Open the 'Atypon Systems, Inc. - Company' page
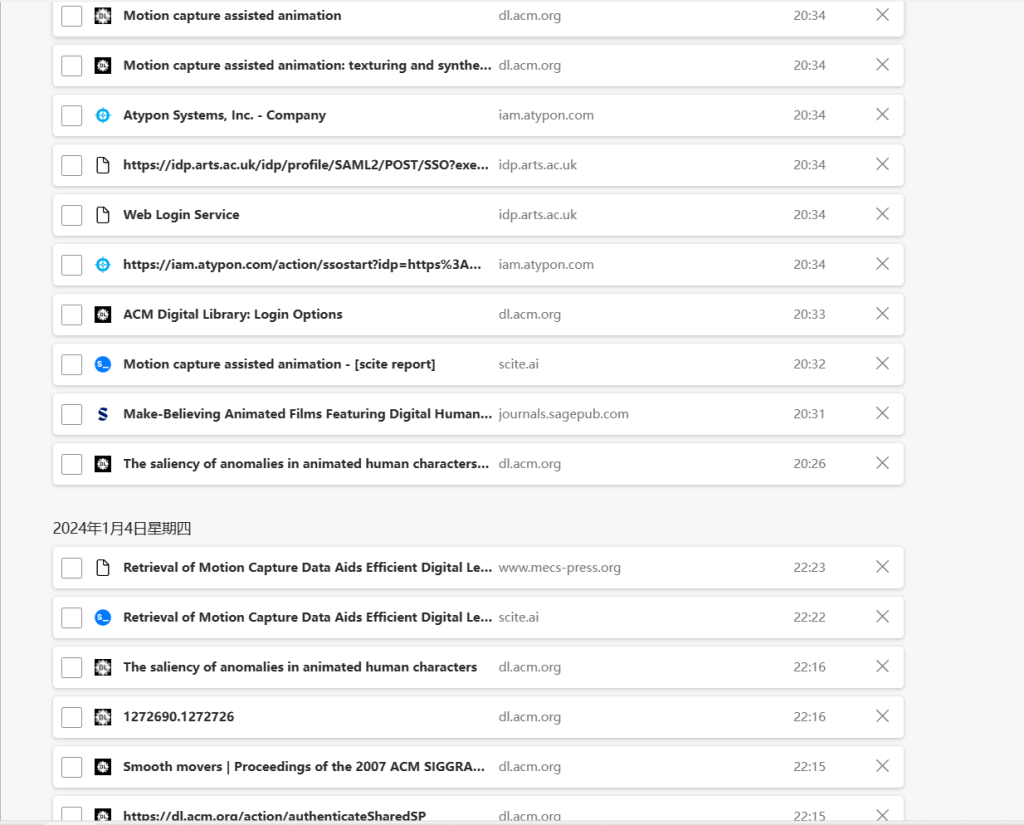The width and height of the screenshot is (1024, 825). 224,116
